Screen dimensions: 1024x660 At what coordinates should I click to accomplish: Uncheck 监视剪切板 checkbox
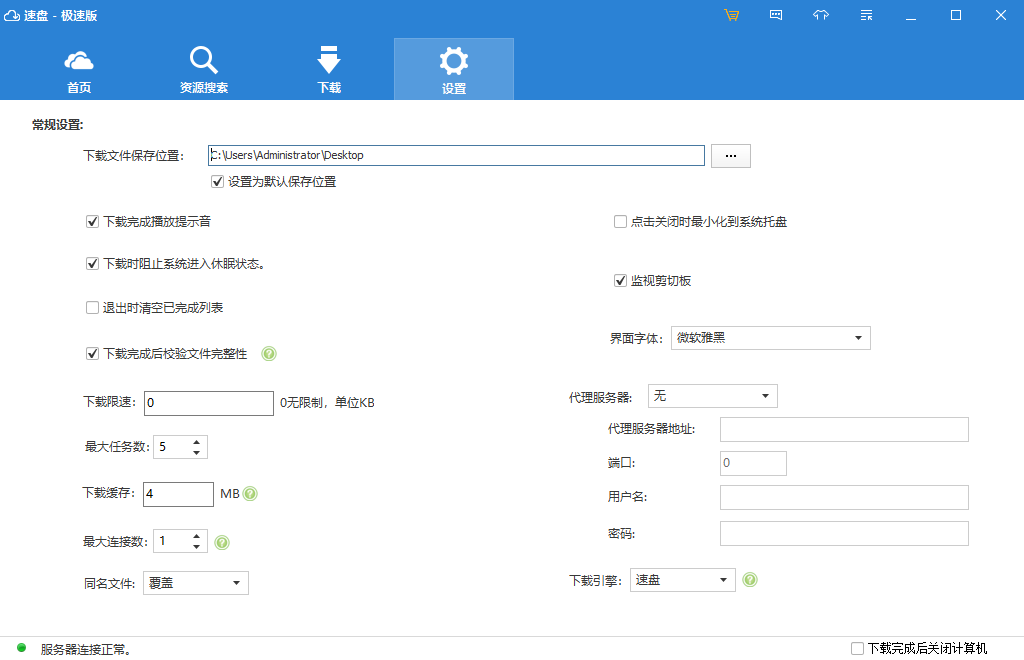(x=620, y=281)
